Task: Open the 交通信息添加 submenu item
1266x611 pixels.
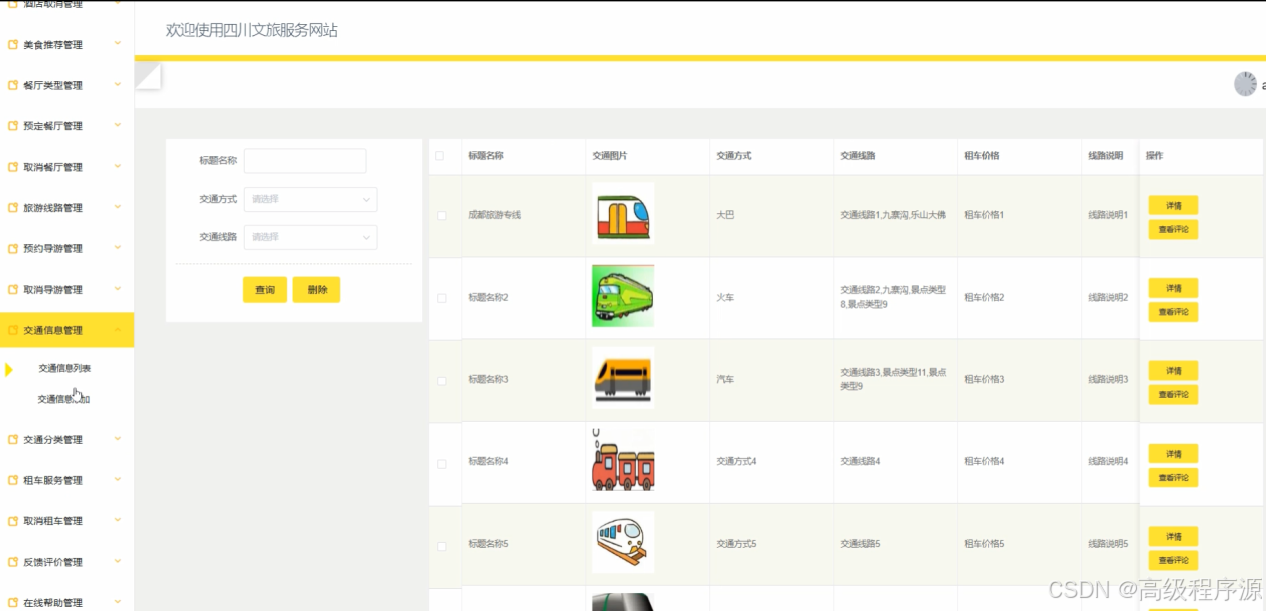Action: click(x=64, y=399)
